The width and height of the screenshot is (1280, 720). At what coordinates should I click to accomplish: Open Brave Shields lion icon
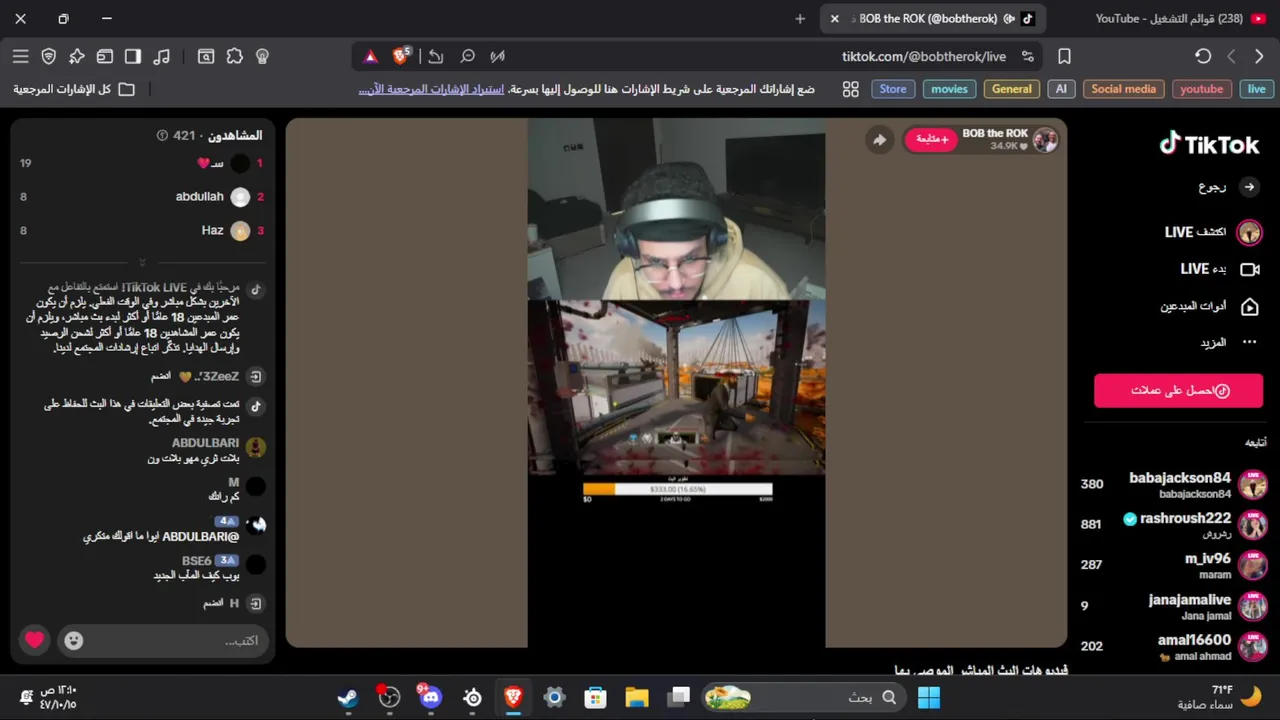pos(400,56)
